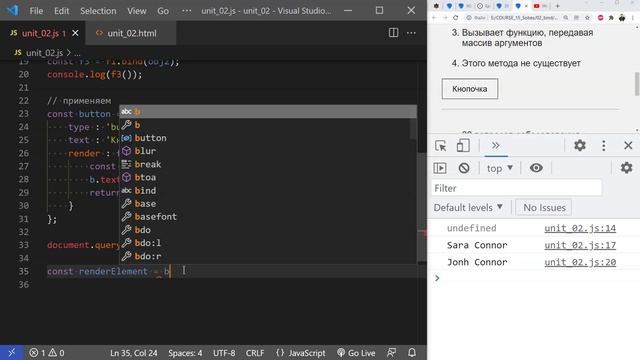The width and height of the screenshot is (640, 360).
Task: Open the Default levels dropdown
Action: (468, 207)
